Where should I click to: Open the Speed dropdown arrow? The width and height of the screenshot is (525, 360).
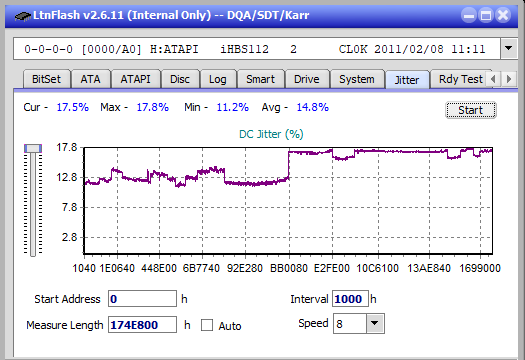click(x=375, y=323)
